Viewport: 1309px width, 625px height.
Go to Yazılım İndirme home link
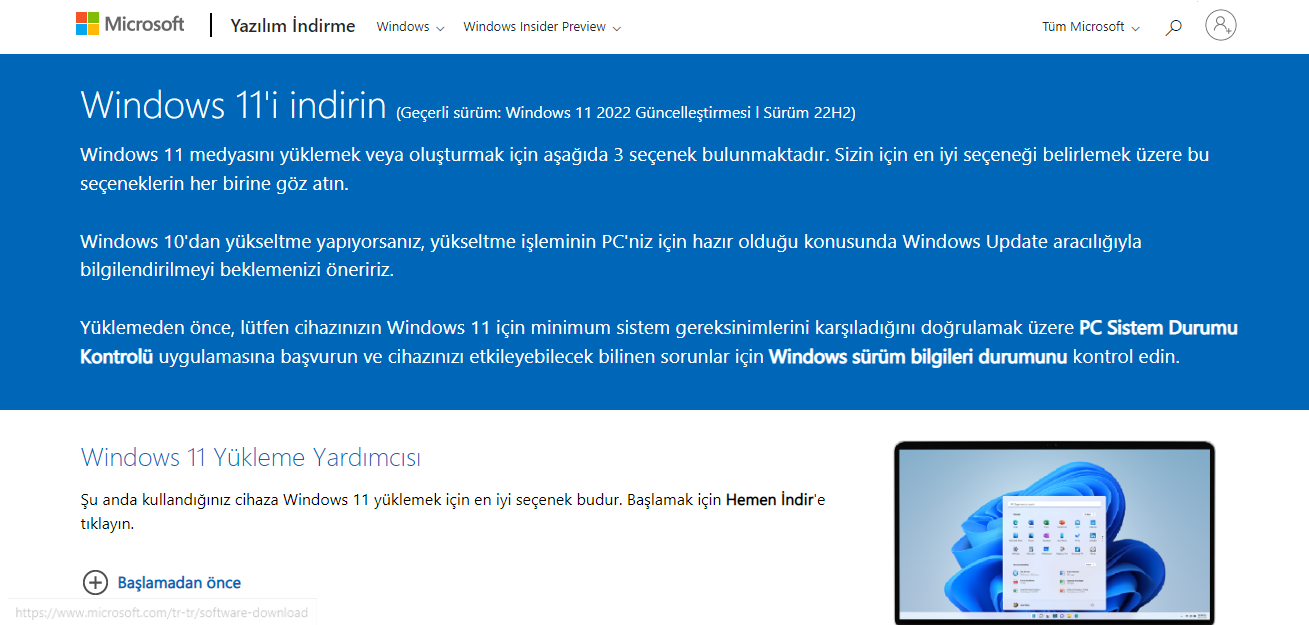coord(293,26)
